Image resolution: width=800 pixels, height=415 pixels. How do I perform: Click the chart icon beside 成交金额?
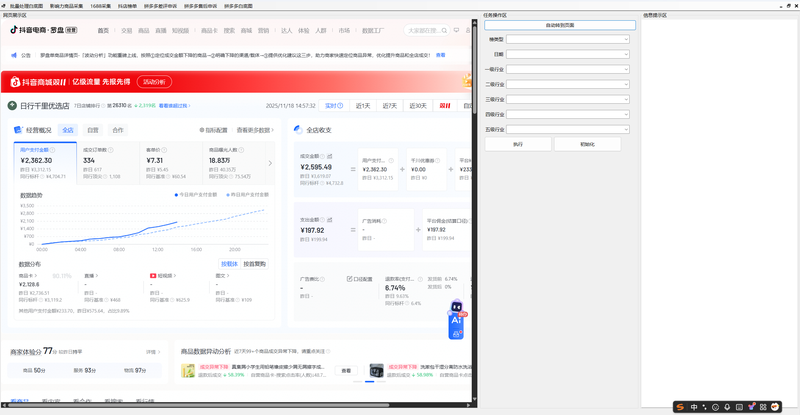click(330, 156)
